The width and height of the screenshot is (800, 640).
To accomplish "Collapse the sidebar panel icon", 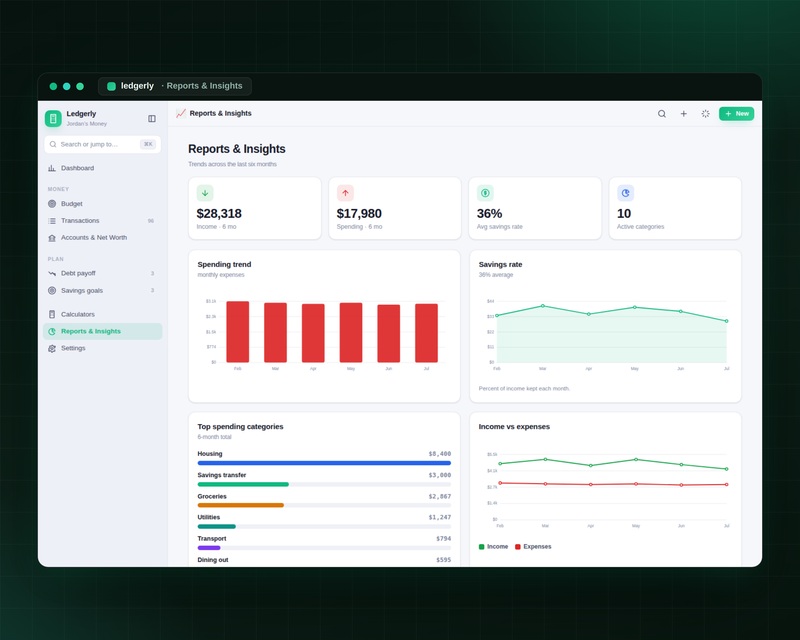I will pos(152,118).
